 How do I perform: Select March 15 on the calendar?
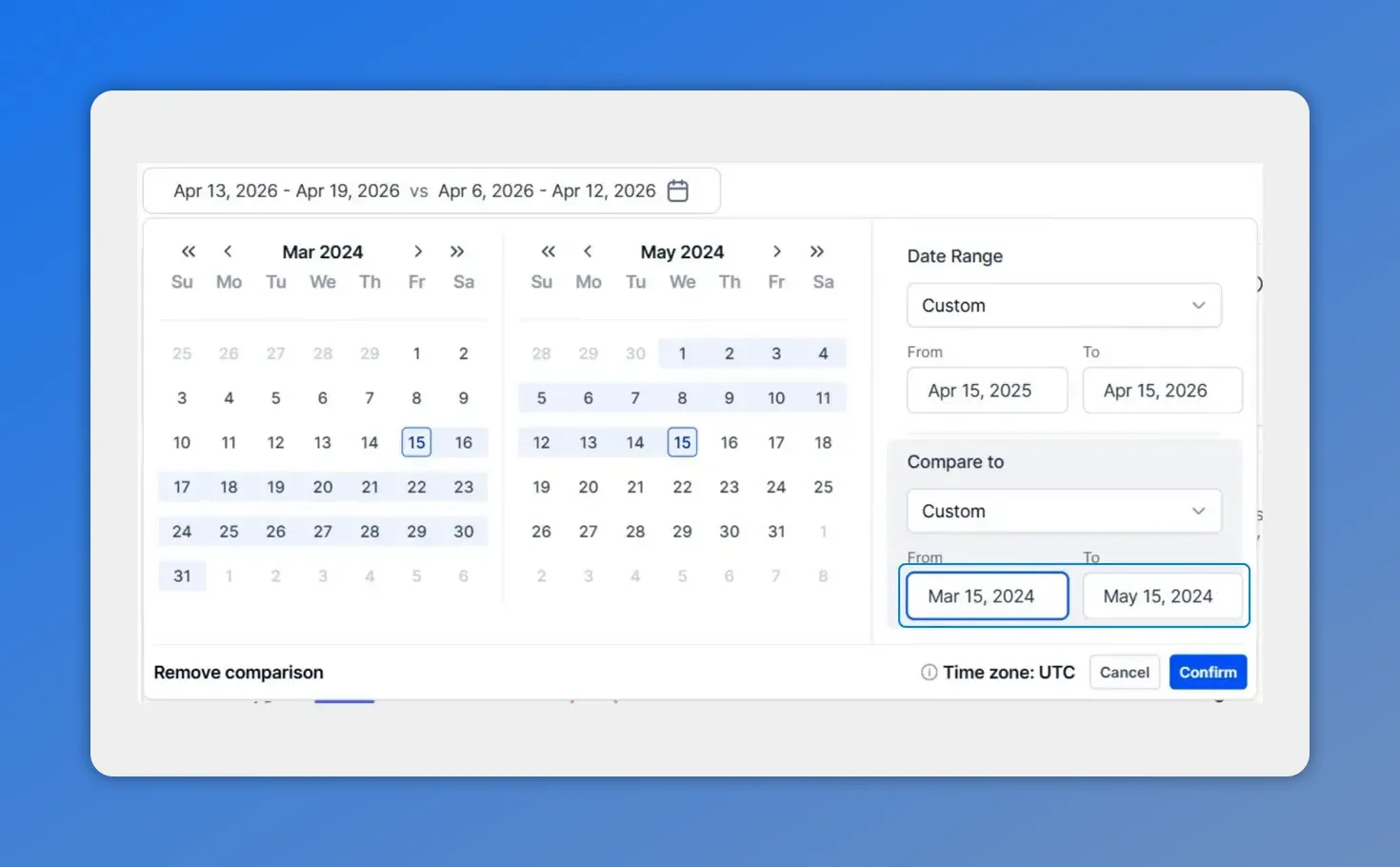click(416, 442)
